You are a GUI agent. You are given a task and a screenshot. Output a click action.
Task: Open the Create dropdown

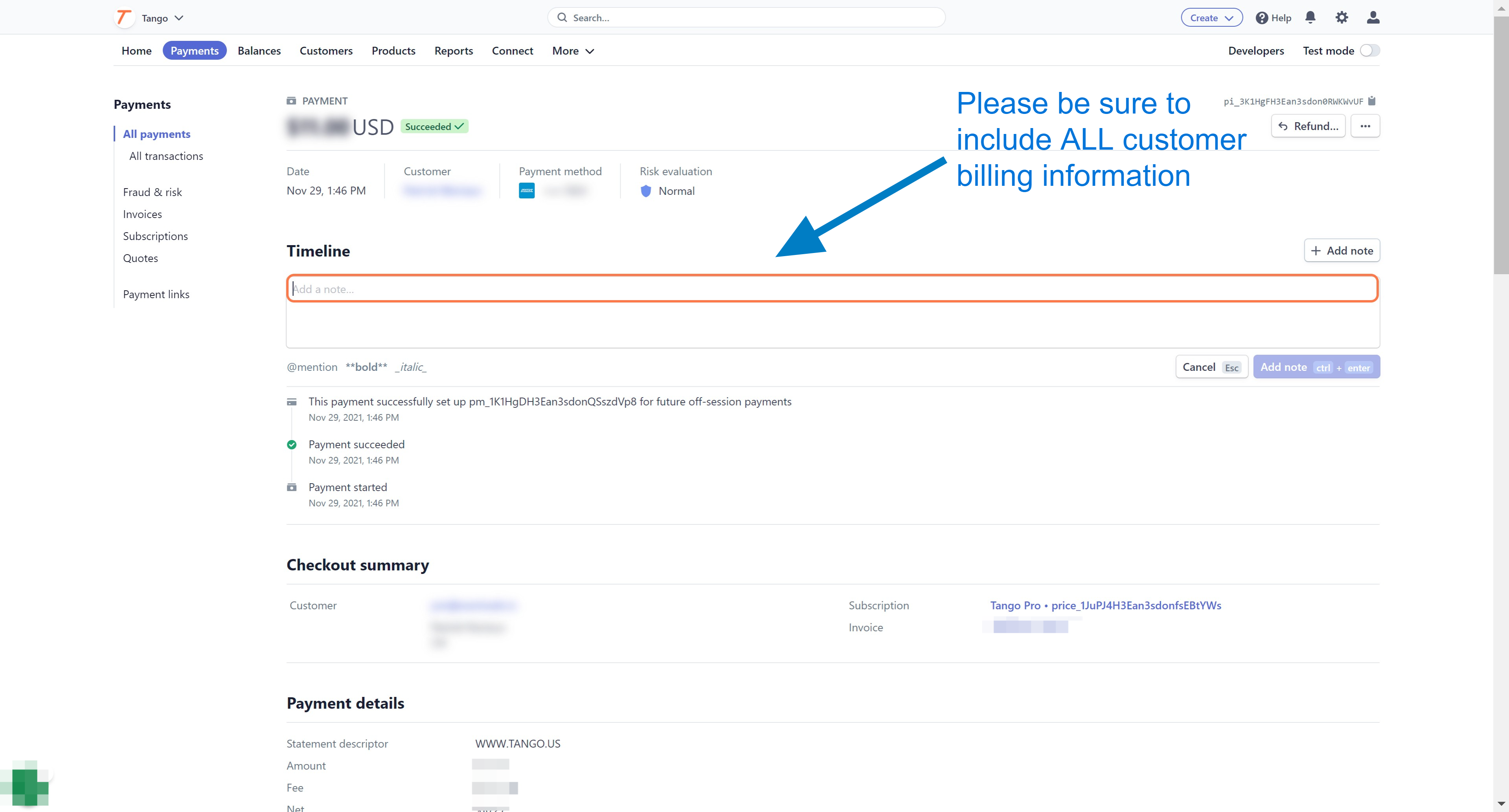pos(1211,18)
